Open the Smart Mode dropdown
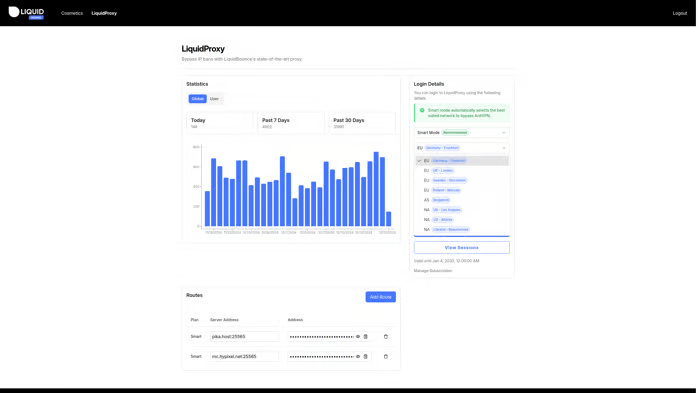 click(462, 133)
